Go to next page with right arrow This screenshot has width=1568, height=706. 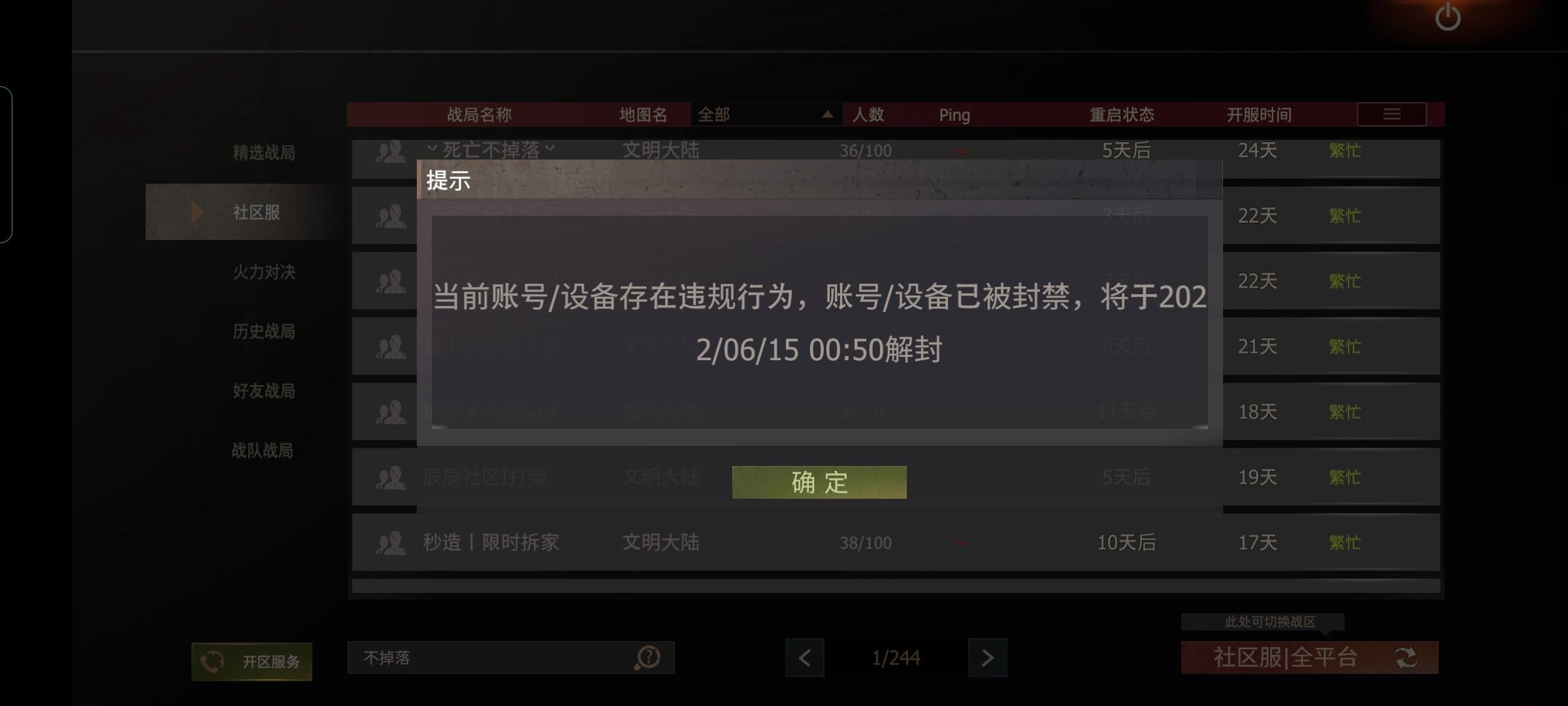point(987,658)
